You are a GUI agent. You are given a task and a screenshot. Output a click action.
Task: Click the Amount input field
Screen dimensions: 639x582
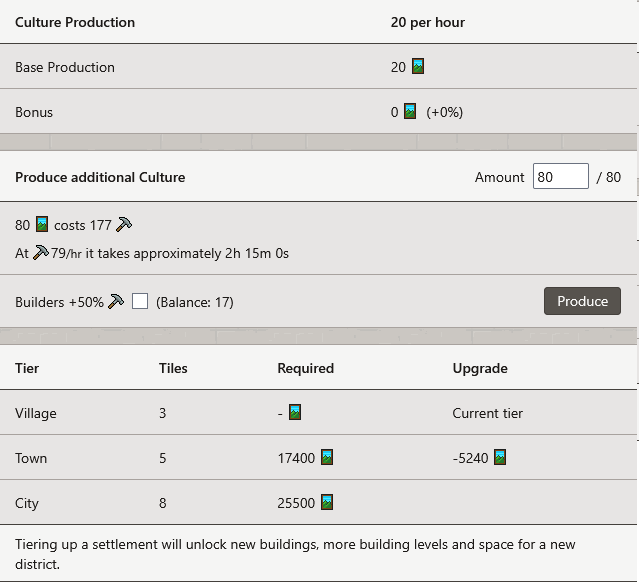point(560,177)
